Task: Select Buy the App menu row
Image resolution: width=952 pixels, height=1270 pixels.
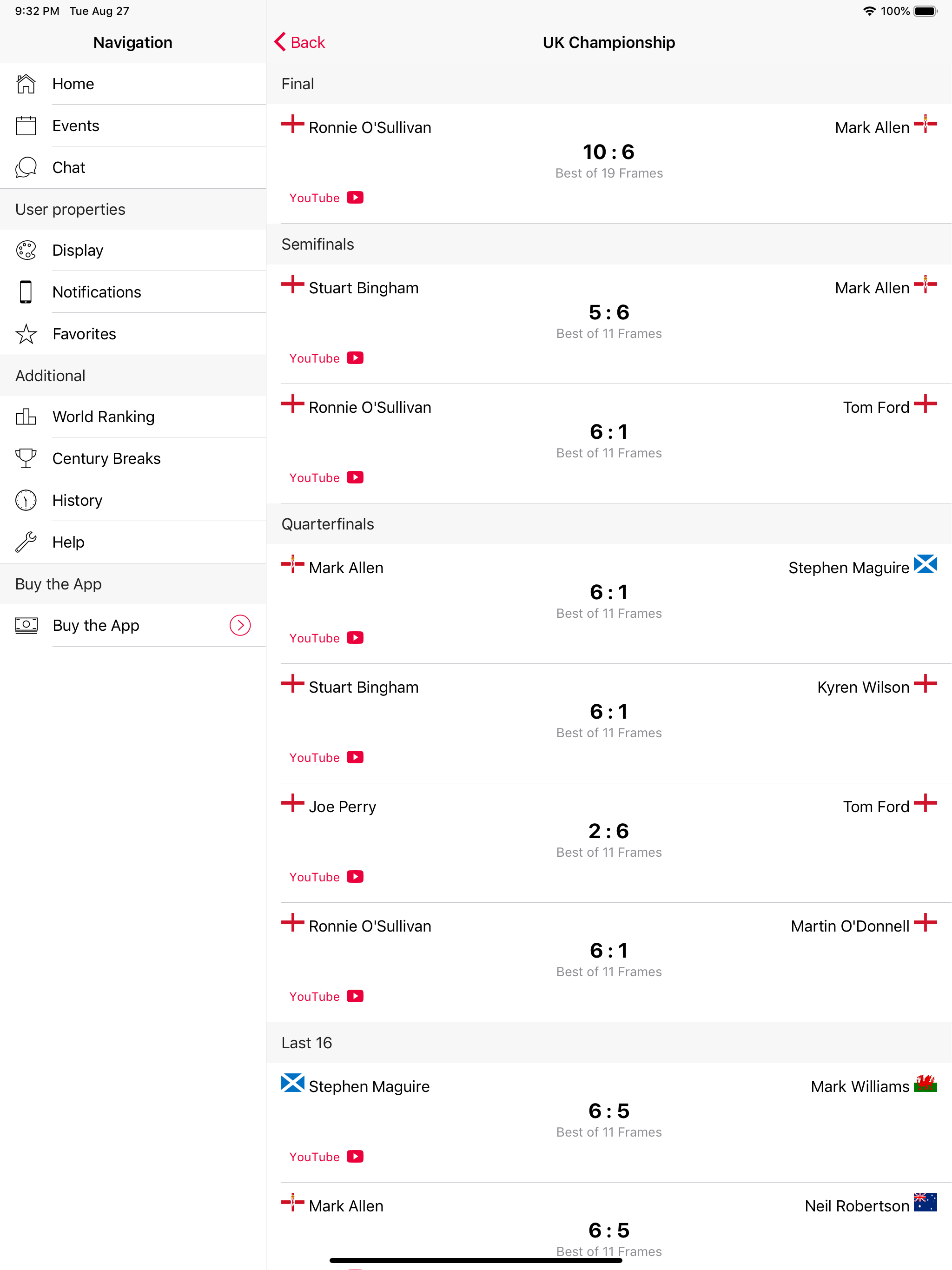Action: tap(132, 625)
